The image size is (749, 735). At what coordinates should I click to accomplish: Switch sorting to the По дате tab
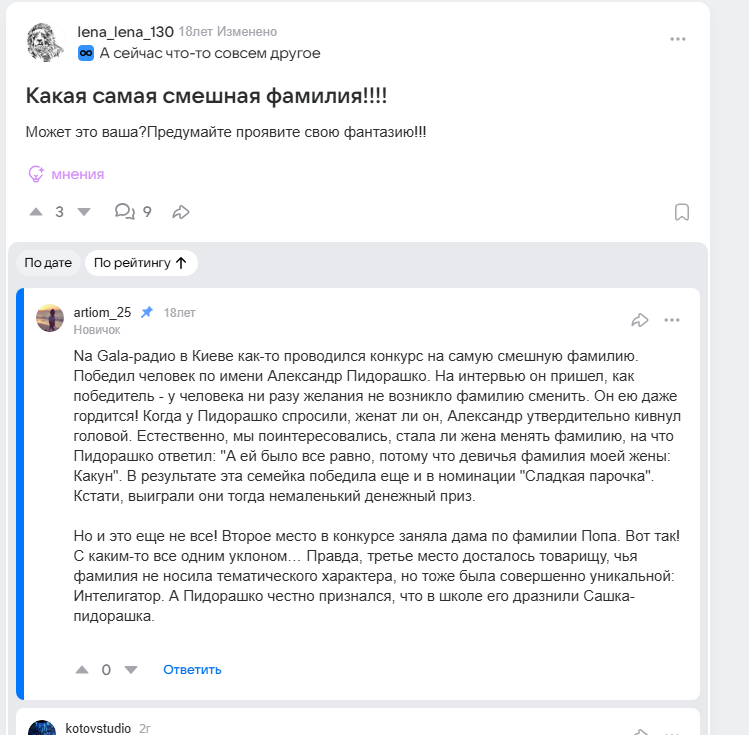pos(48,263)
